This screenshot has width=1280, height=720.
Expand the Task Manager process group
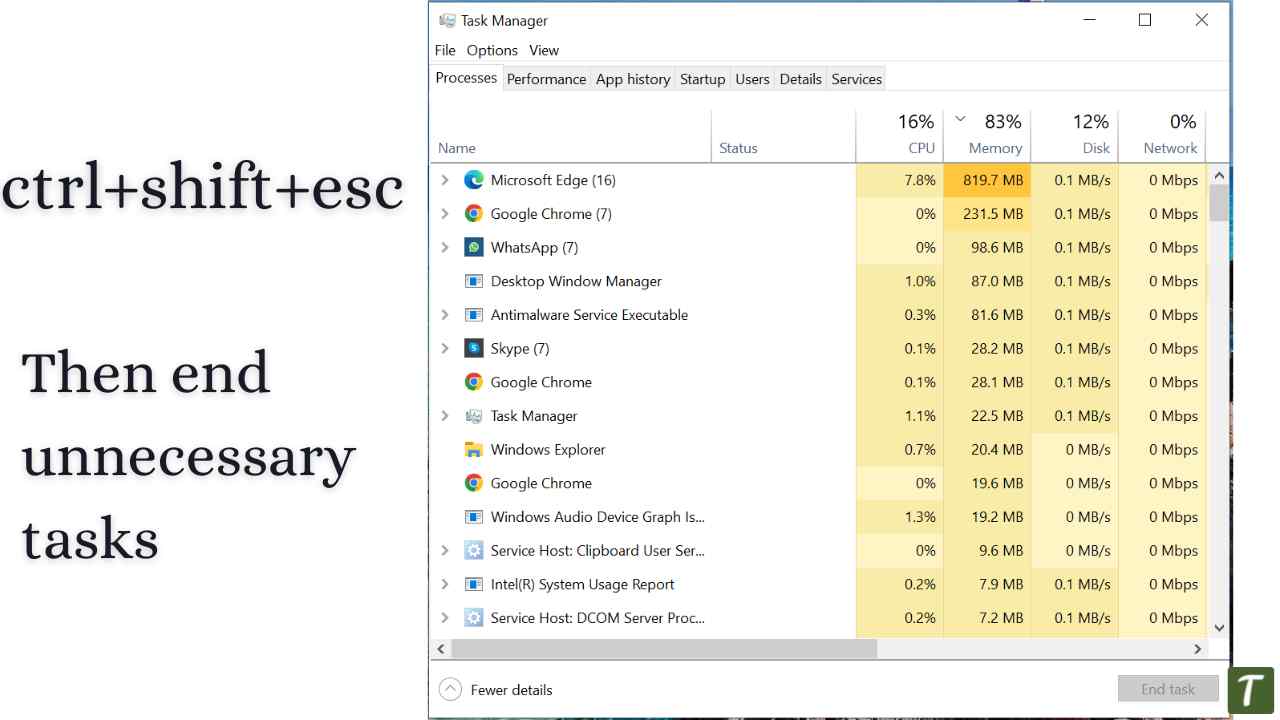tap(445, 416)
